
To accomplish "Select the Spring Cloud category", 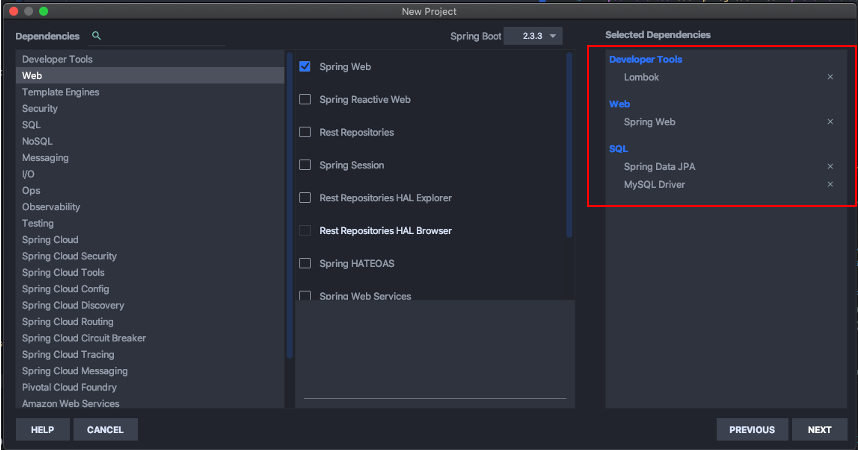I will [150, 240].
